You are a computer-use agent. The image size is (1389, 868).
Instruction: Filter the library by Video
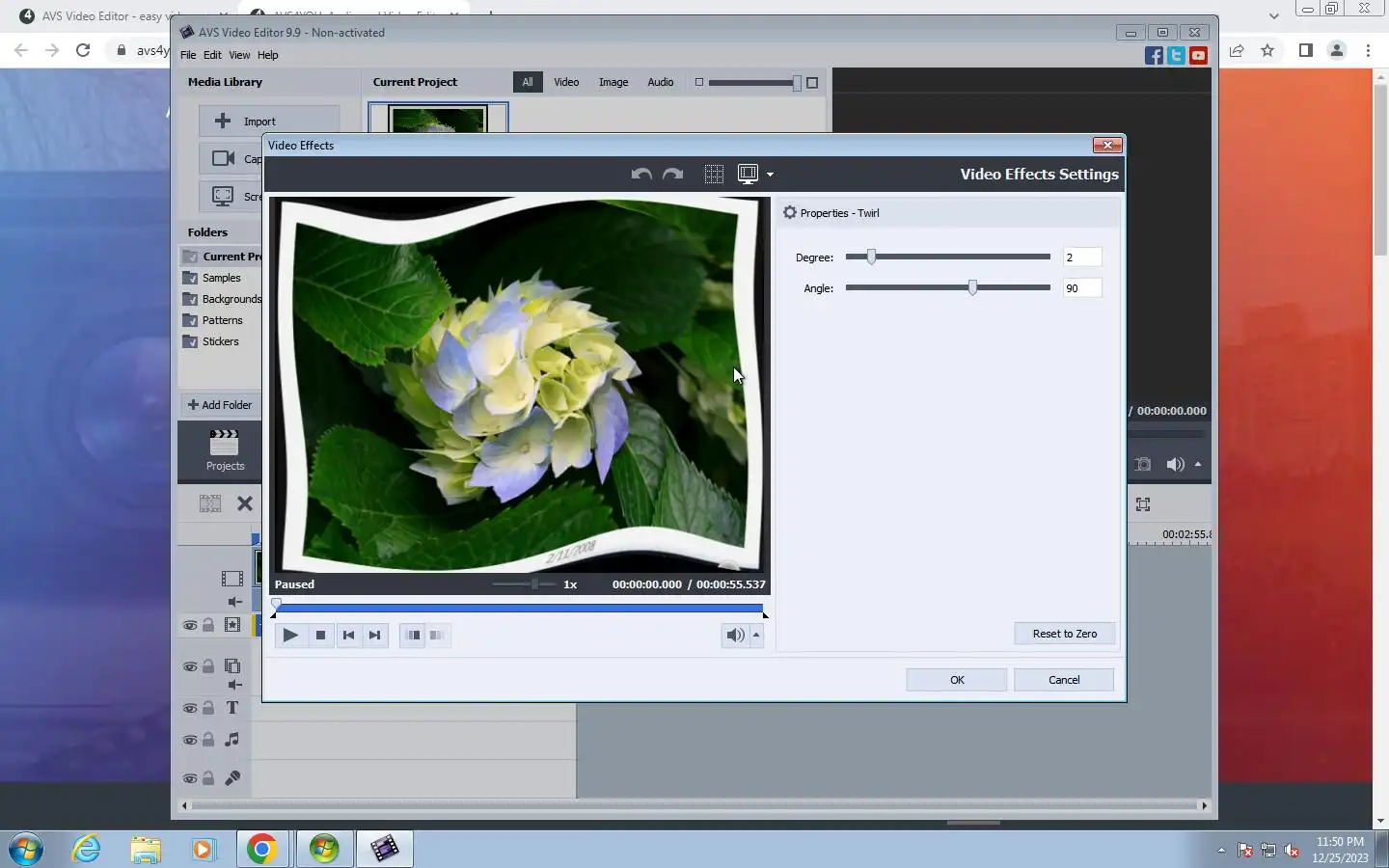coord(566,82)
